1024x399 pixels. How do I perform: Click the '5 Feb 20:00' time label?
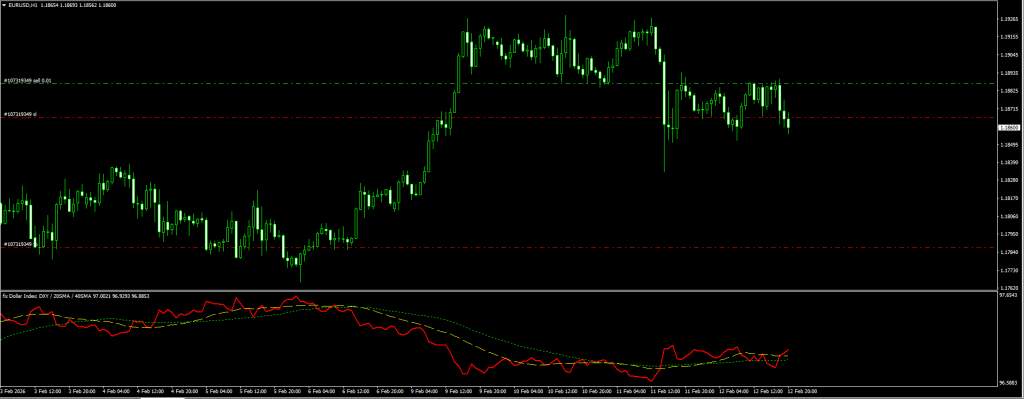(286, 391)
